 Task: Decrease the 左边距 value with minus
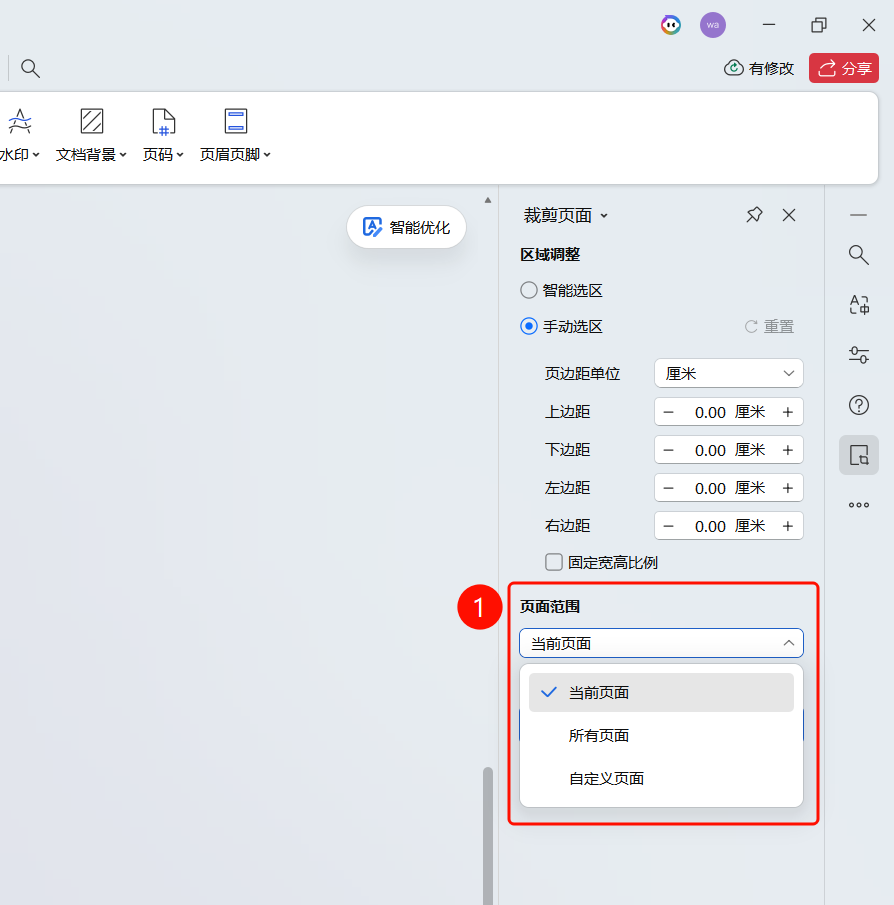pos(668,488)
